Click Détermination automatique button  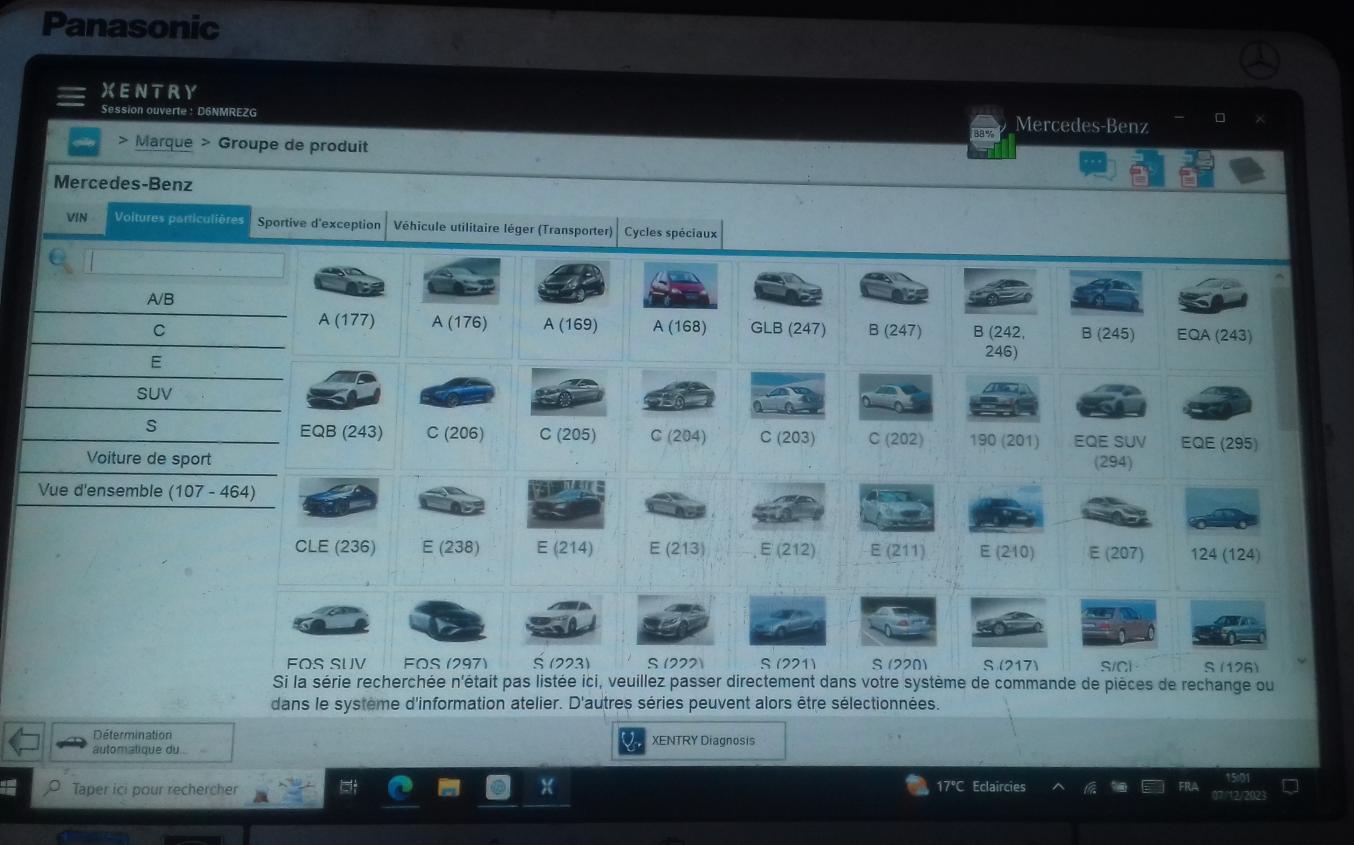pyautogui.click(x=141, y=742)
